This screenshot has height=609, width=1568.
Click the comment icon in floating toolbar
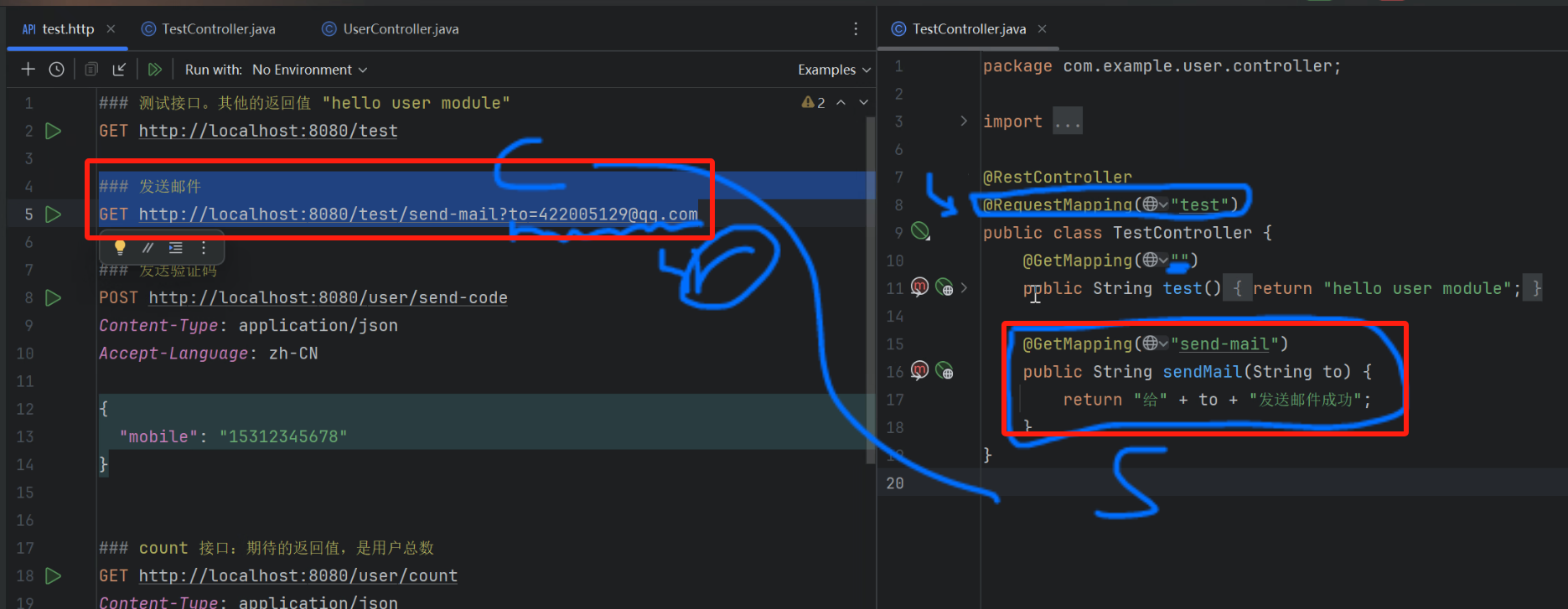point(147,247)
